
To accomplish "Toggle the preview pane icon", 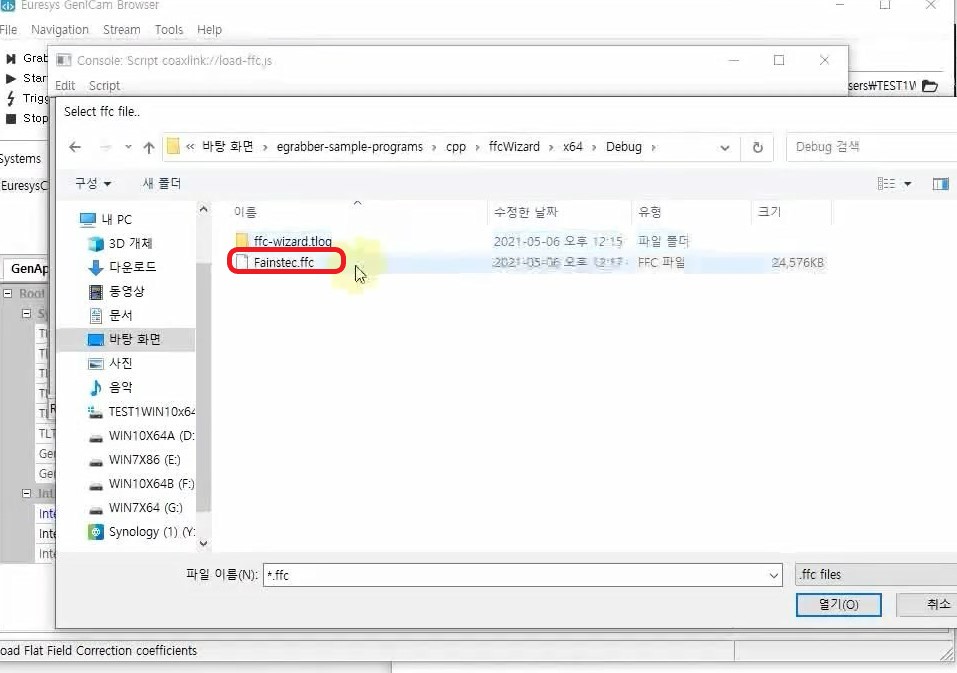I will click(940, 184).
